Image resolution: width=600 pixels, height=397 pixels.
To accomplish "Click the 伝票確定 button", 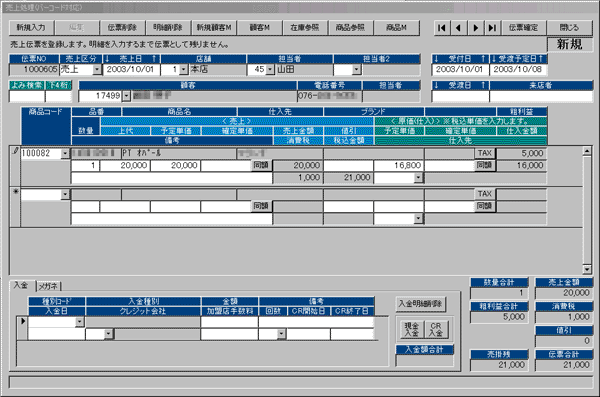I will 523,28.
